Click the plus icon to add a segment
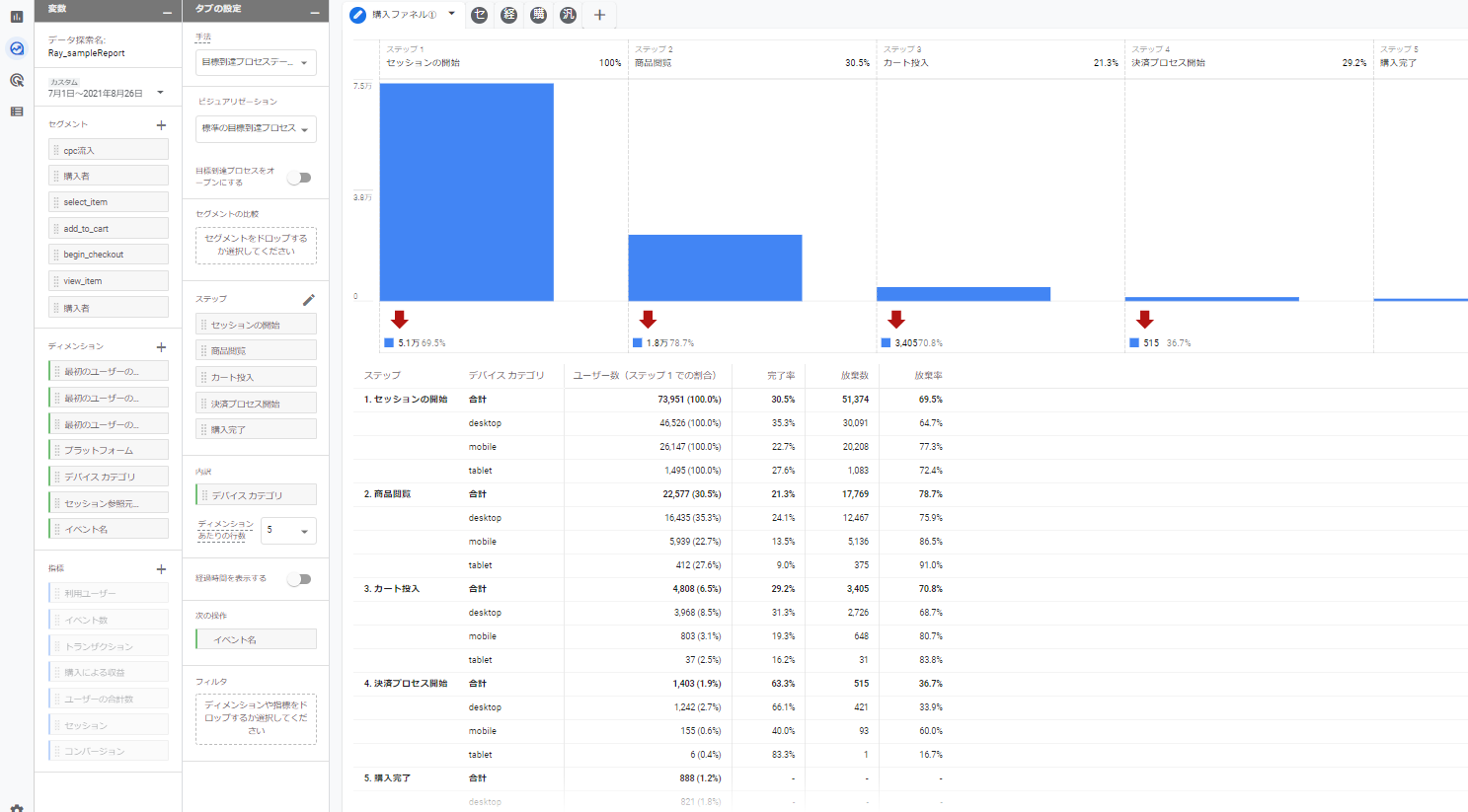The width and height of the screenshot is (1468, 812). coord(161,125)
